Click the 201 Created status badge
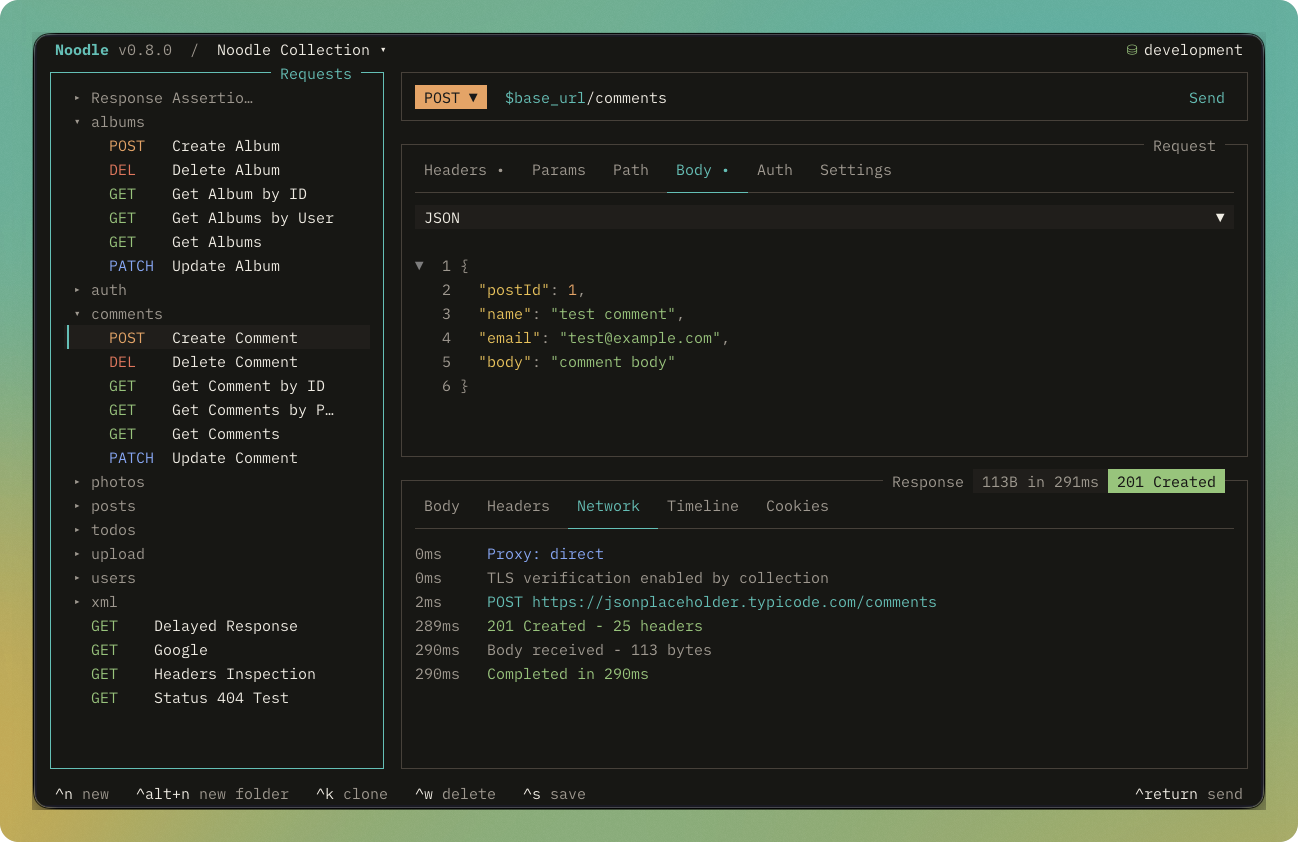 (1166, 482)
